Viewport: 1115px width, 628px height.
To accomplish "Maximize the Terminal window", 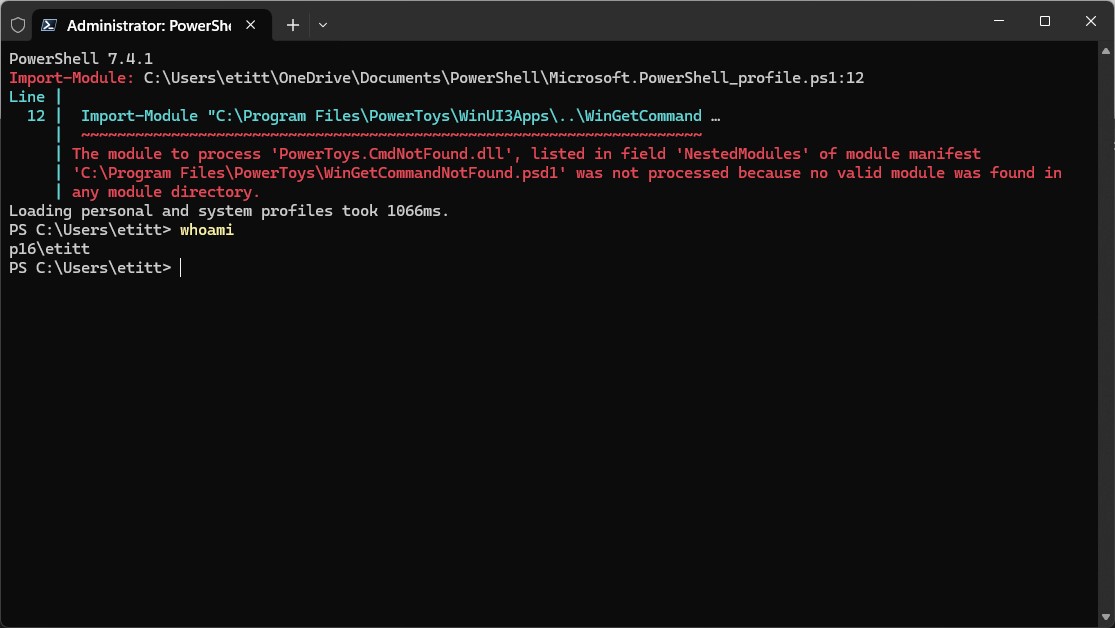I will (x=1045, y=21).
